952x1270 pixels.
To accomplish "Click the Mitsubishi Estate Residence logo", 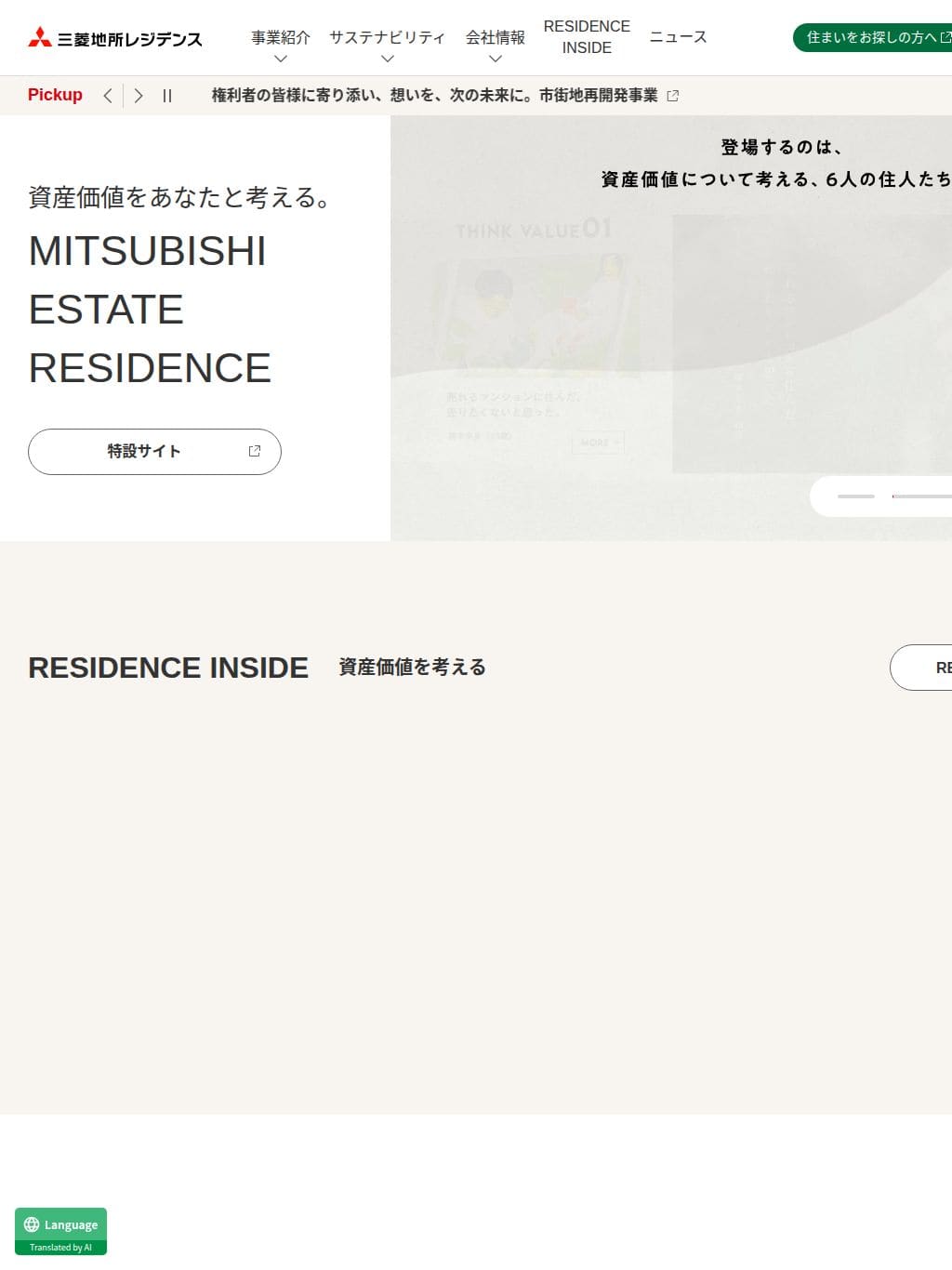I will [x=114, y=38].
